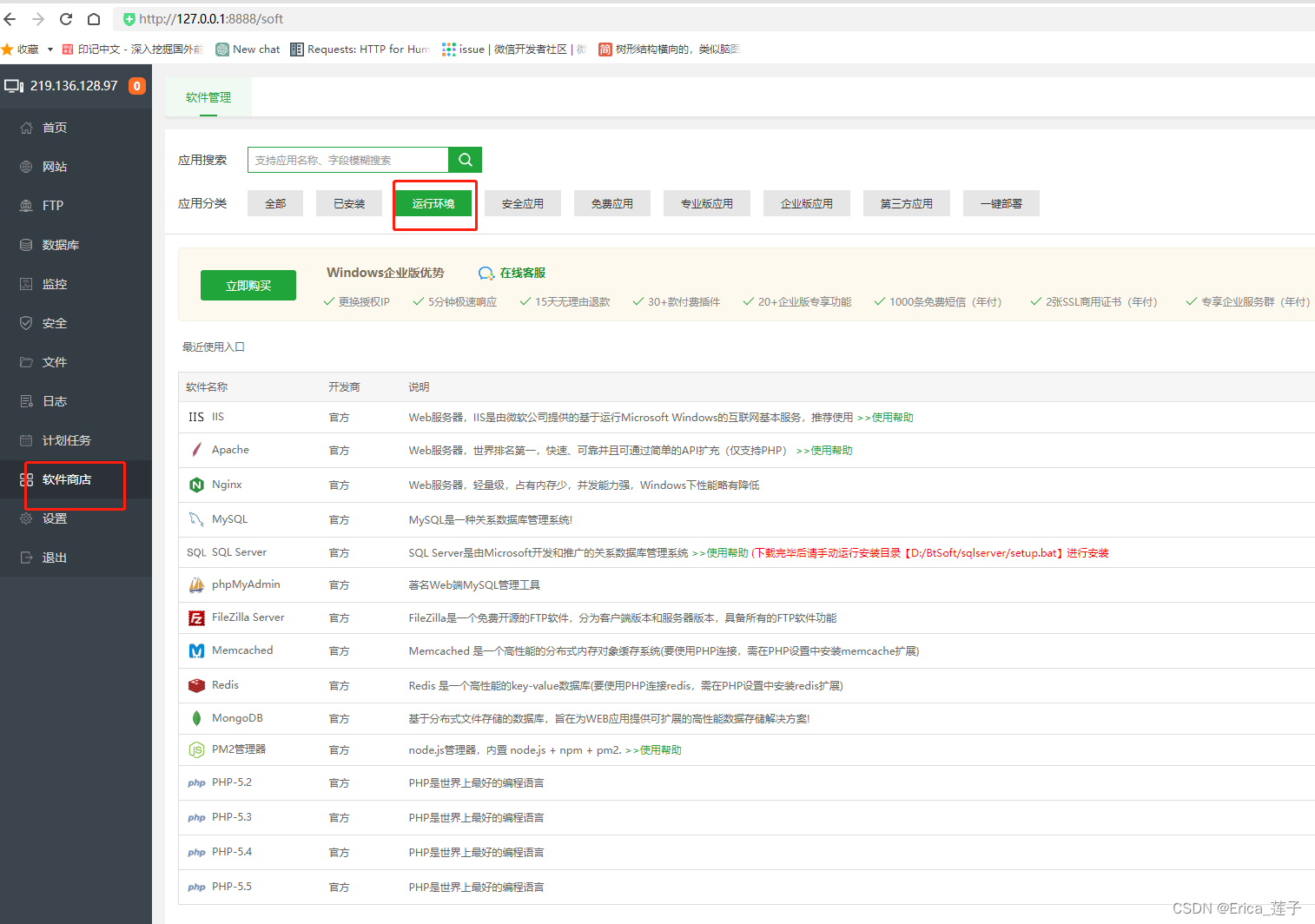This screenshot has height=924, width=1315.
Task: Click the SQL Server software name
Action: pos(239,552)
